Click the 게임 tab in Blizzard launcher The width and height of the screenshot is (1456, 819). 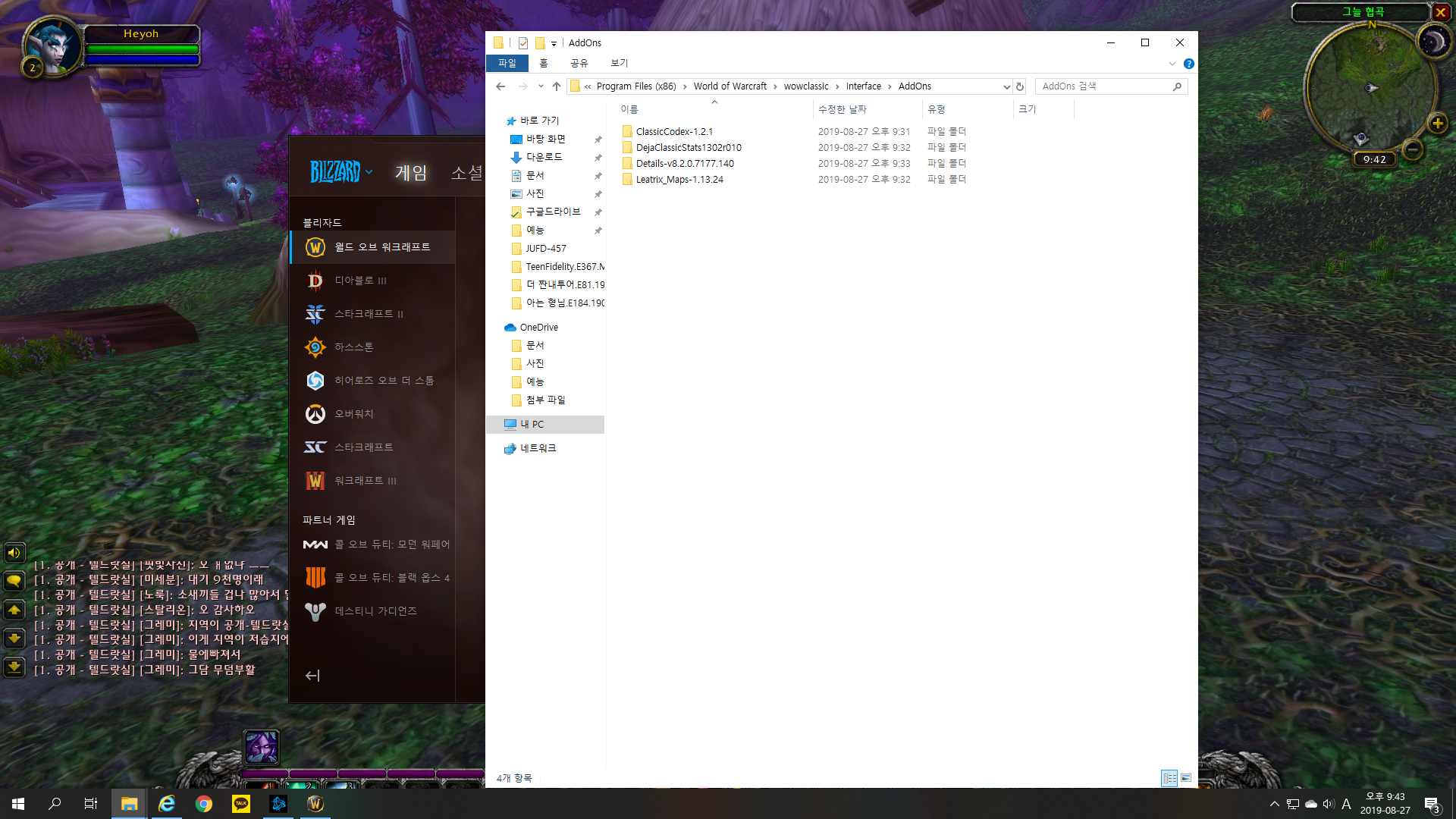(411, 173)
